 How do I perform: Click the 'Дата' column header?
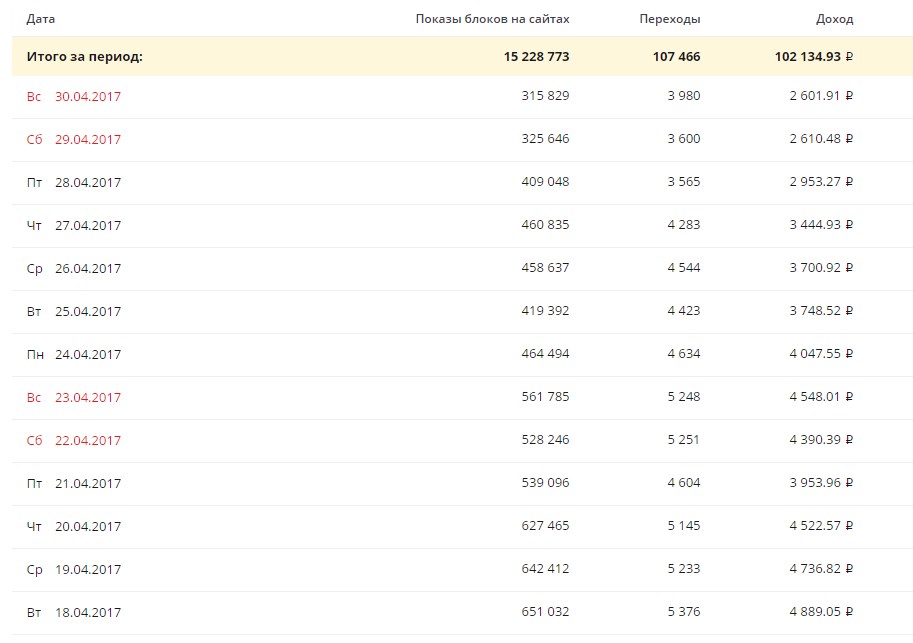(x=41, y=19)
